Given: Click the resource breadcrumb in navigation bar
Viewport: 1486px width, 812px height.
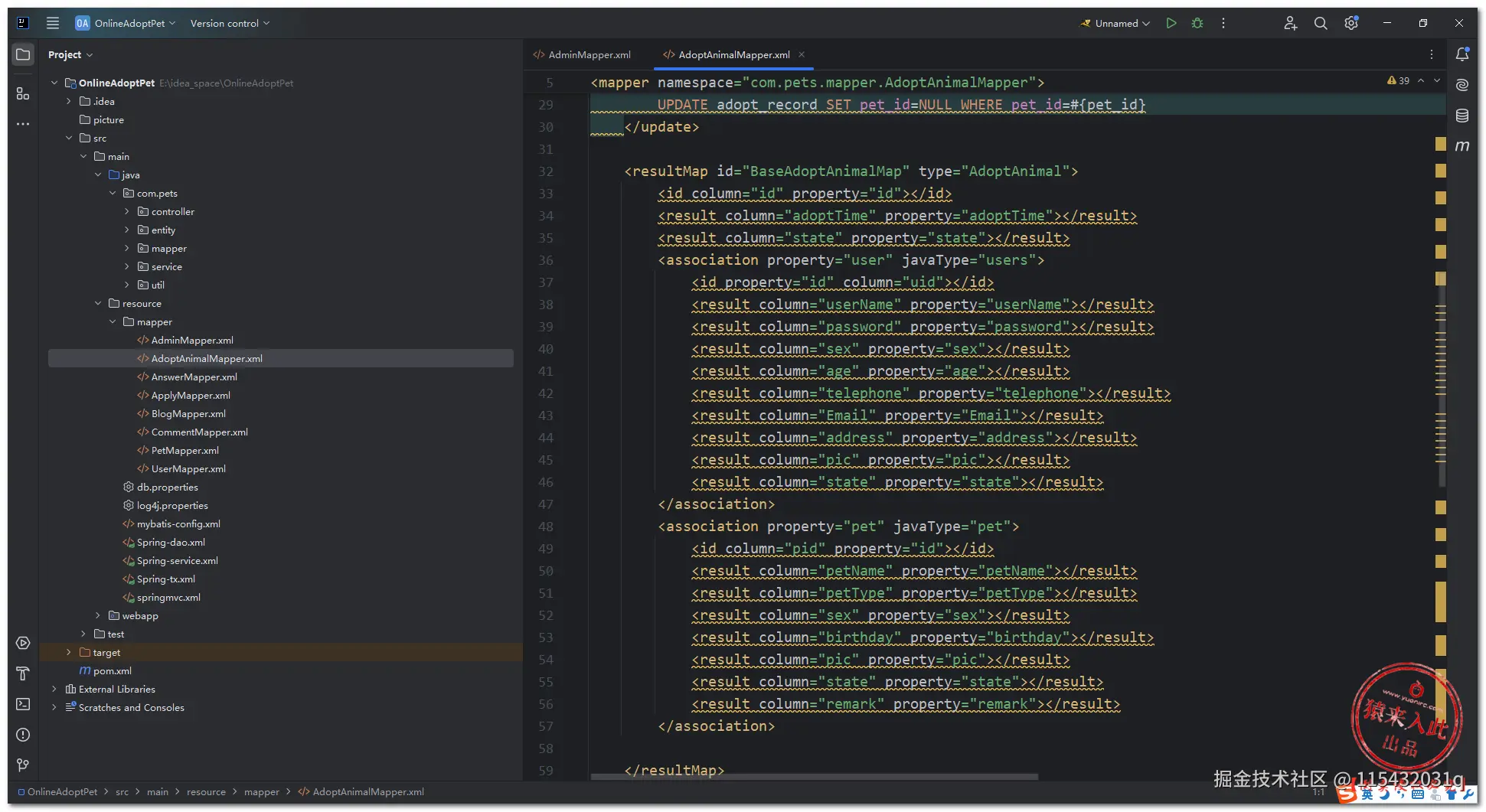Looking at the screenshot, I should [x=206, y=791].
